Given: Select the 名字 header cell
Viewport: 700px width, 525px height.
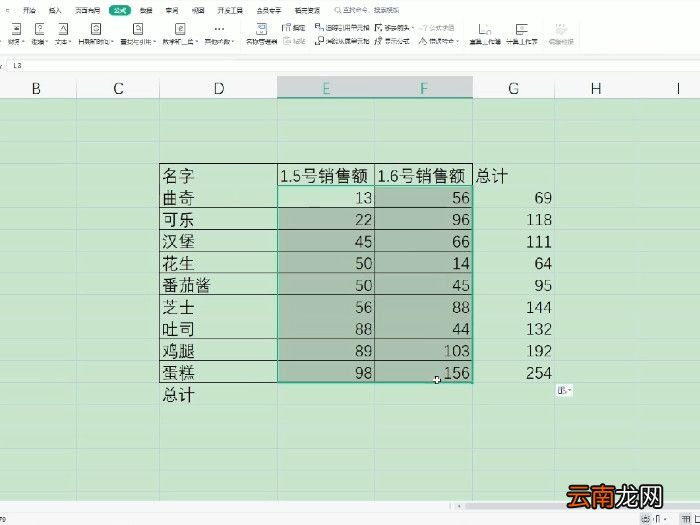Looking at the screenshot, I should pos(218,175).
